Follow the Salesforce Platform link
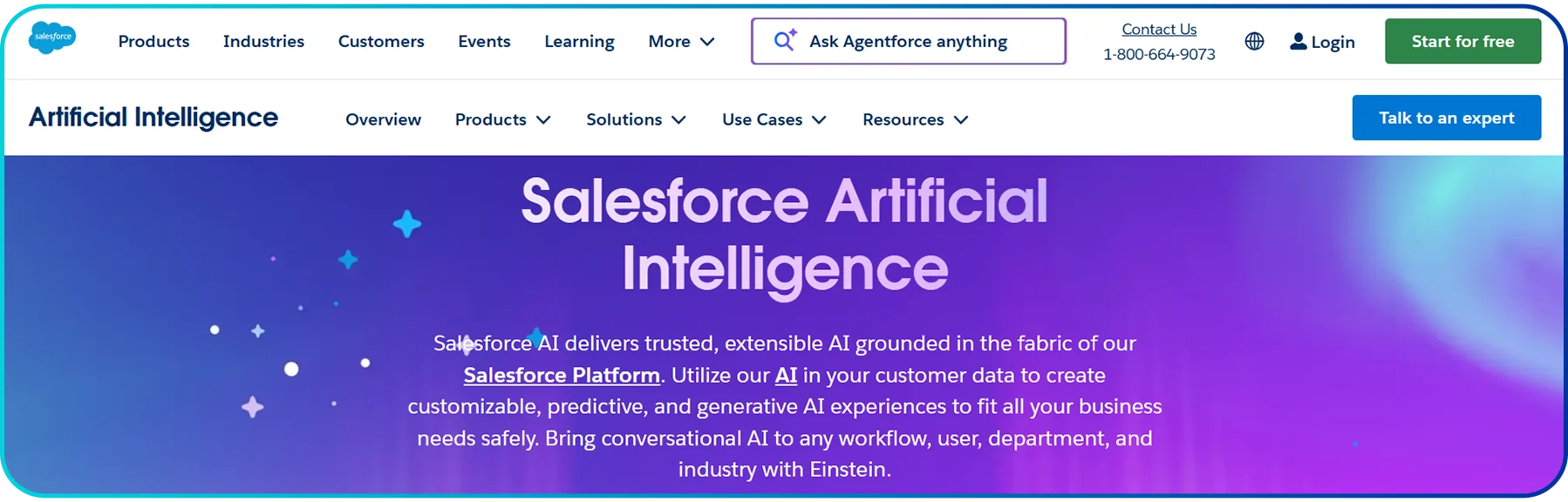 561,375
